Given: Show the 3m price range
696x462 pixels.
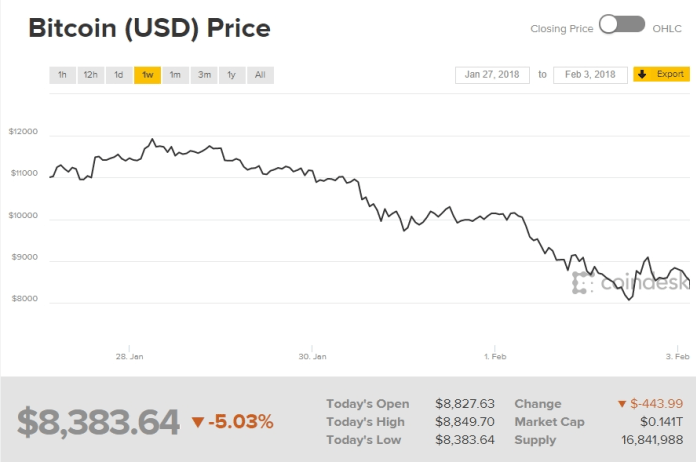Looking at the screenshot, I should coord(204,75).
